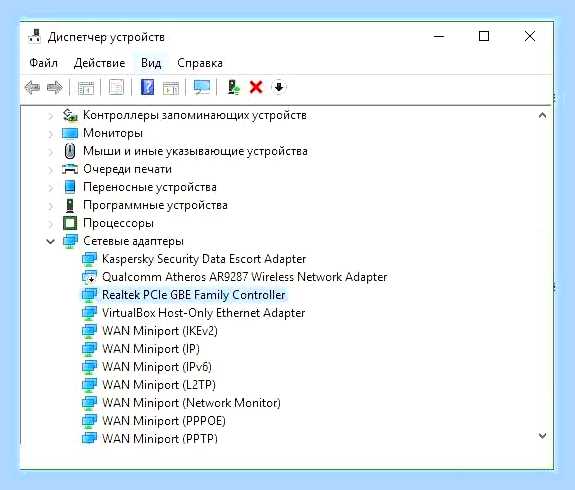Collapse the Сетевые адаптеры node
Image resolution: width=575 pixels, height=490 pixels.
click(51, 241)
